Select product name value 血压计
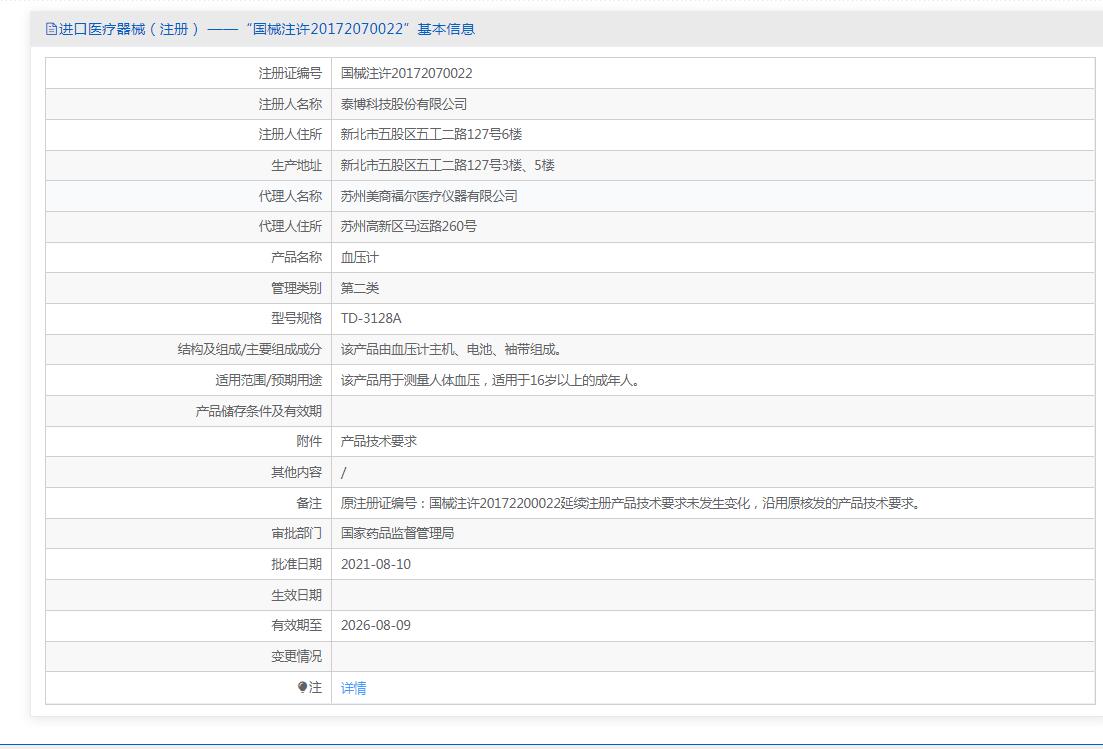 pyautogui.click(x=359, y=257)
